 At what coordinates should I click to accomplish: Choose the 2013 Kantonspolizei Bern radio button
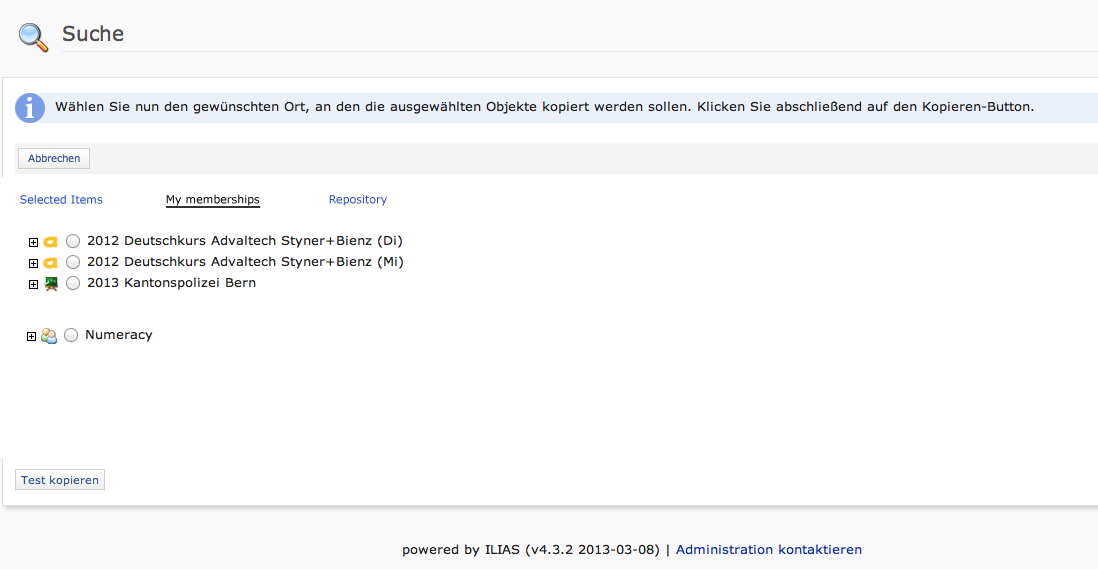tap(73, 283)
